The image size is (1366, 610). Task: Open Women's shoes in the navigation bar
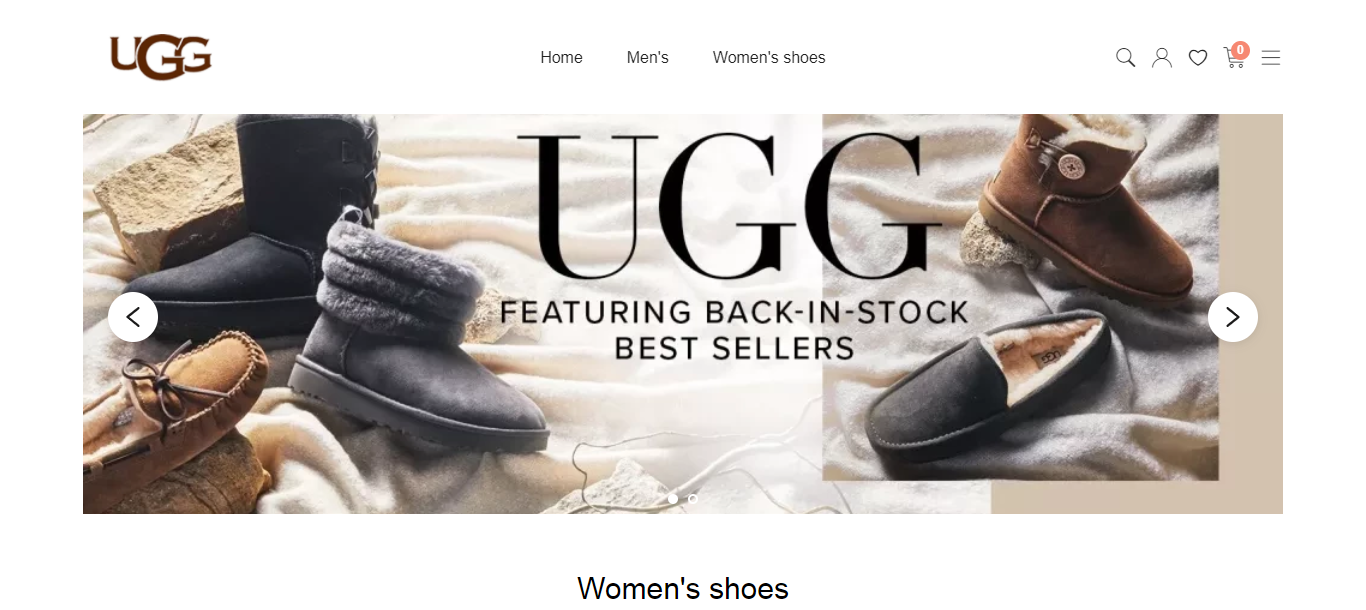[x=769, y=58]
